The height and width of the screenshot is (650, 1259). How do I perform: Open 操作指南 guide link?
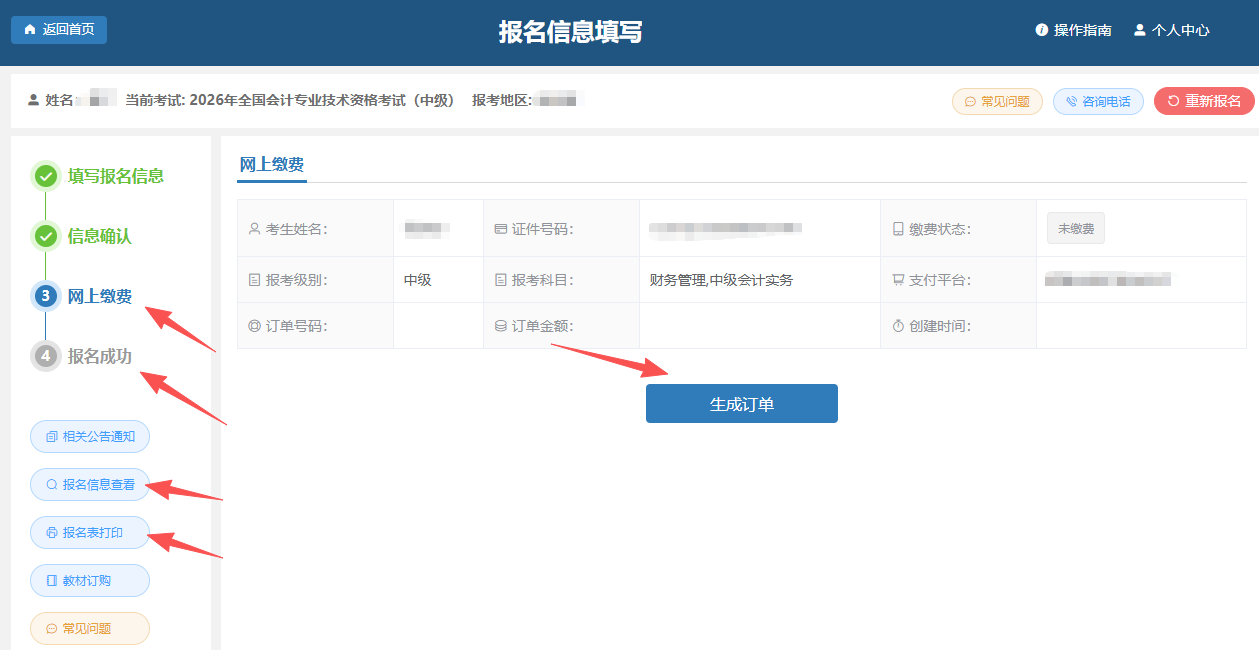coord(1083,30)
